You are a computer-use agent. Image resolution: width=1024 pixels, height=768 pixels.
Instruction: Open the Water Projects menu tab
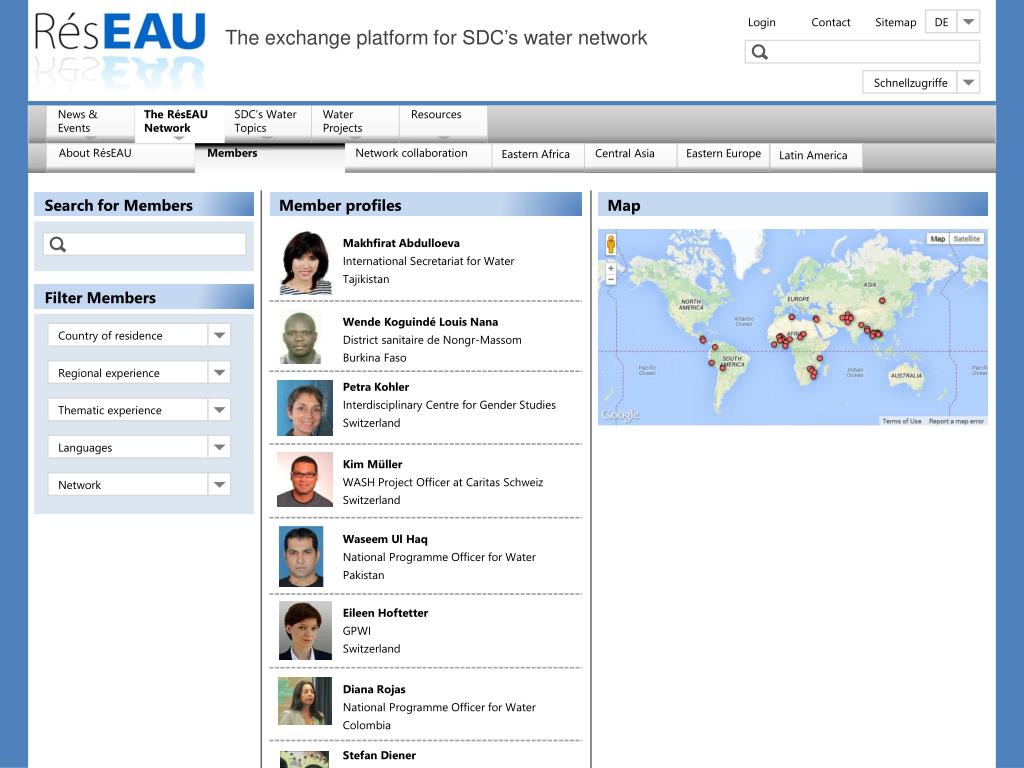point(355,121)
